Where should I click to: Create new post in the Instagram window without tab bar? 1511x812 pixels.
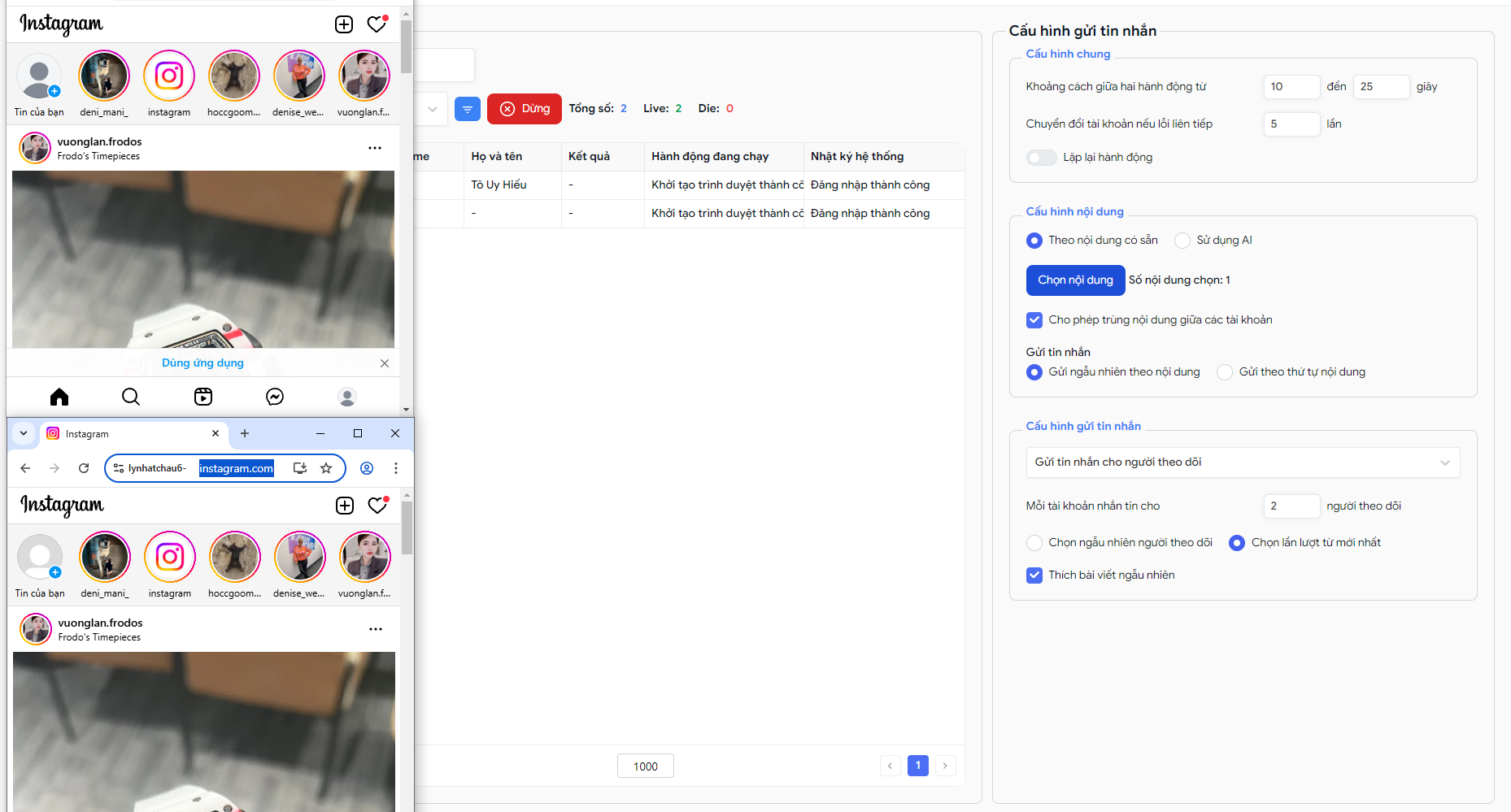pyautogui.click(x=344, y=24)
